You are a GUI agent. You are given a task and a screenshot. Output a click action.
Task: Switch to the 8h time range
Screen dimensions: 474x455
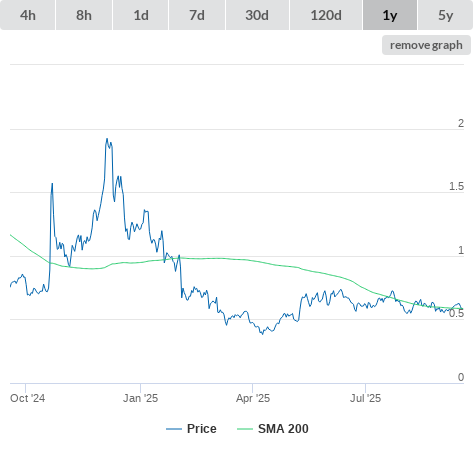[x=84, y=15]
